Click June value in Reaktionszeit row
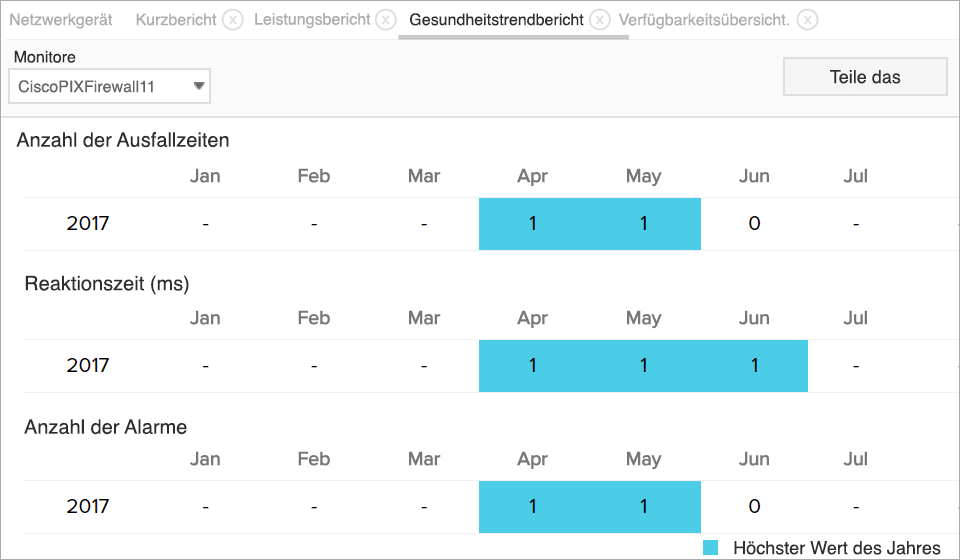This screenshot has height=560, width=960. tap(755, 366)
